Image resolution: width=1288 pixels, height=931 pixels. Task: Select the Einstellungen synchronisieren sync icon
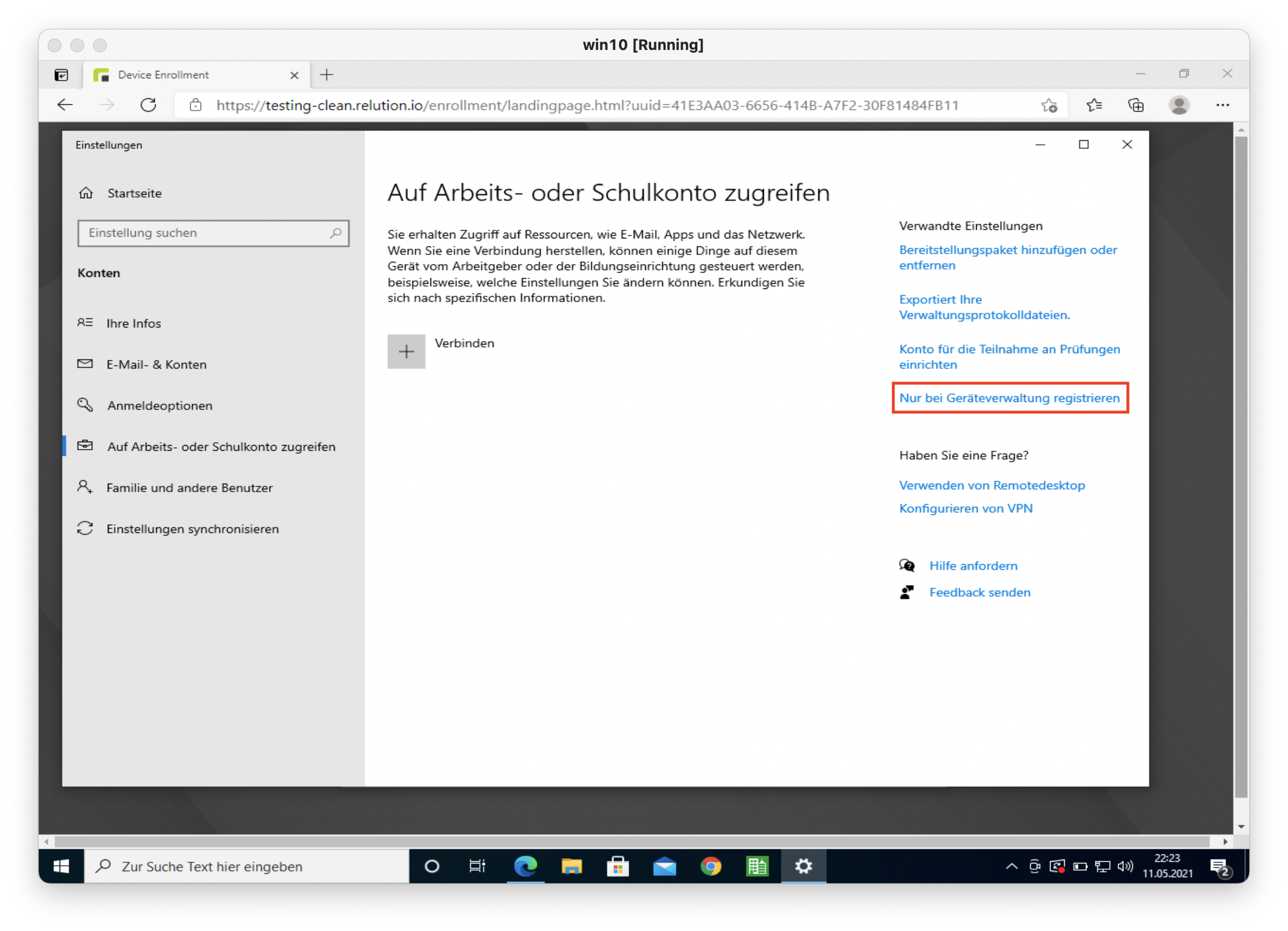coord(85,529)
